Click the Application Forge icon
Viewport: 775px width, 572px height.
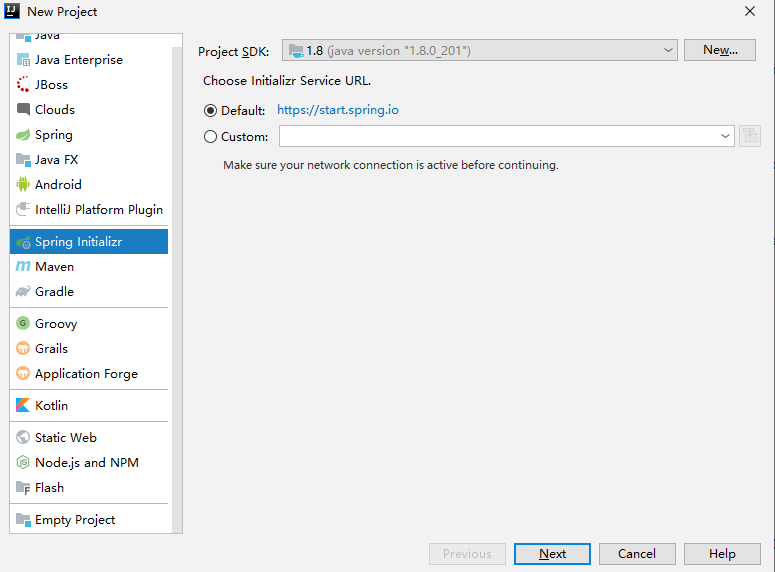(x=23, y=373)
